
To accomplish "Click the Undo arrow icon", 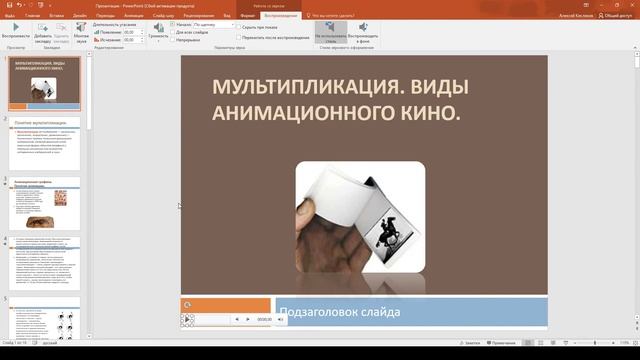I will (x=19, y=5).
